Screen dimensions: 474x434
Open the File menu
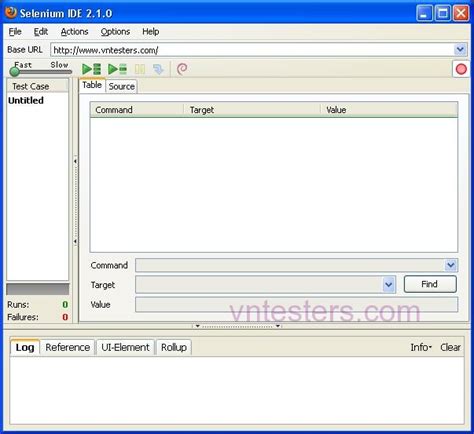[15, 32]
